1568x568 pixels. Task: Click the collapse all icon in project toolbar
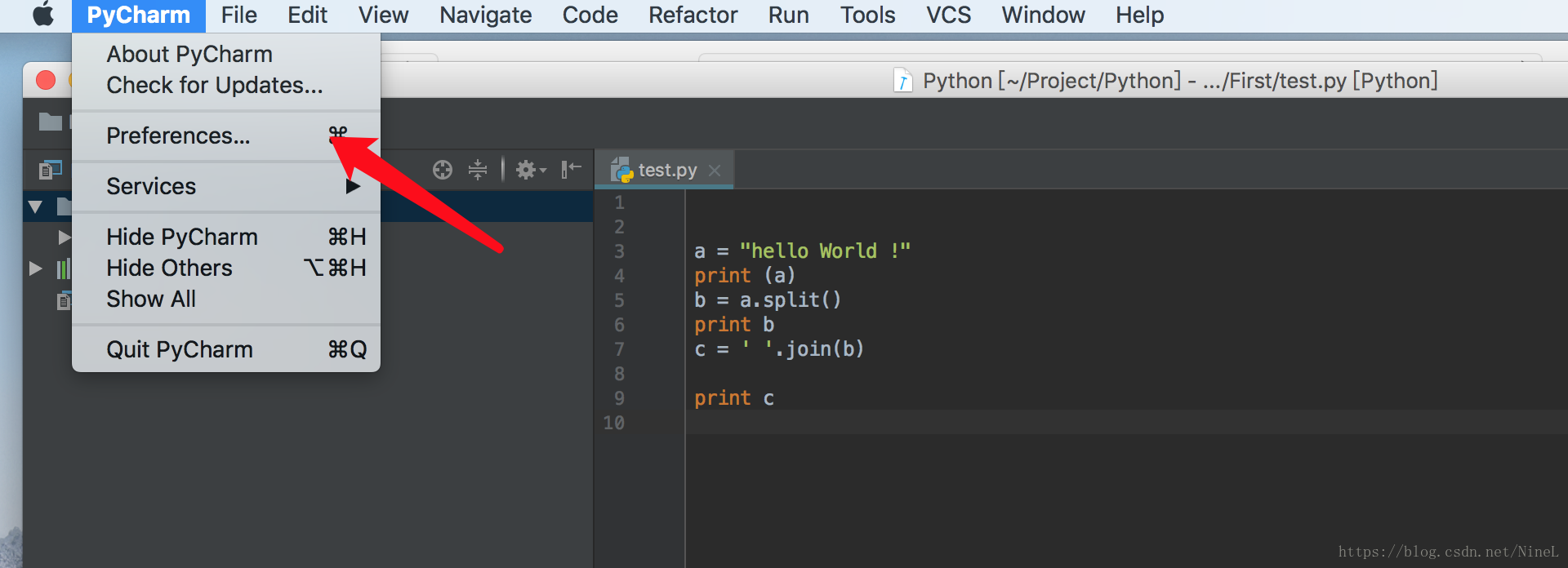478,170
